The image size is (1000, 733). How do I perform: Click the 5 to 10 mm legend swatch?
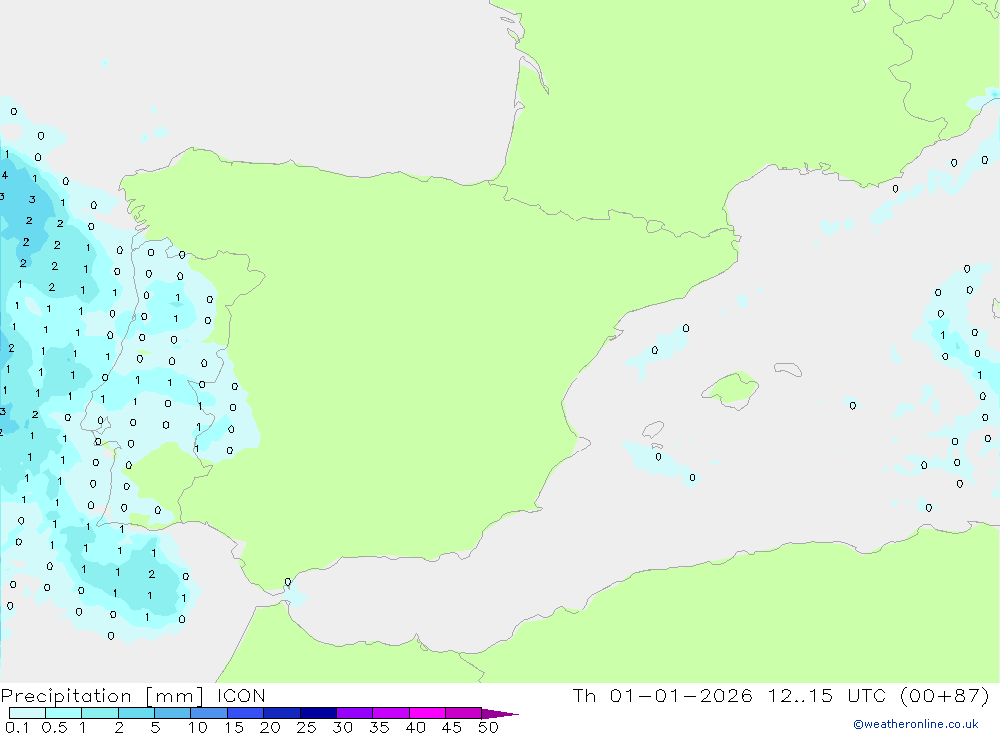click(173, 713)
